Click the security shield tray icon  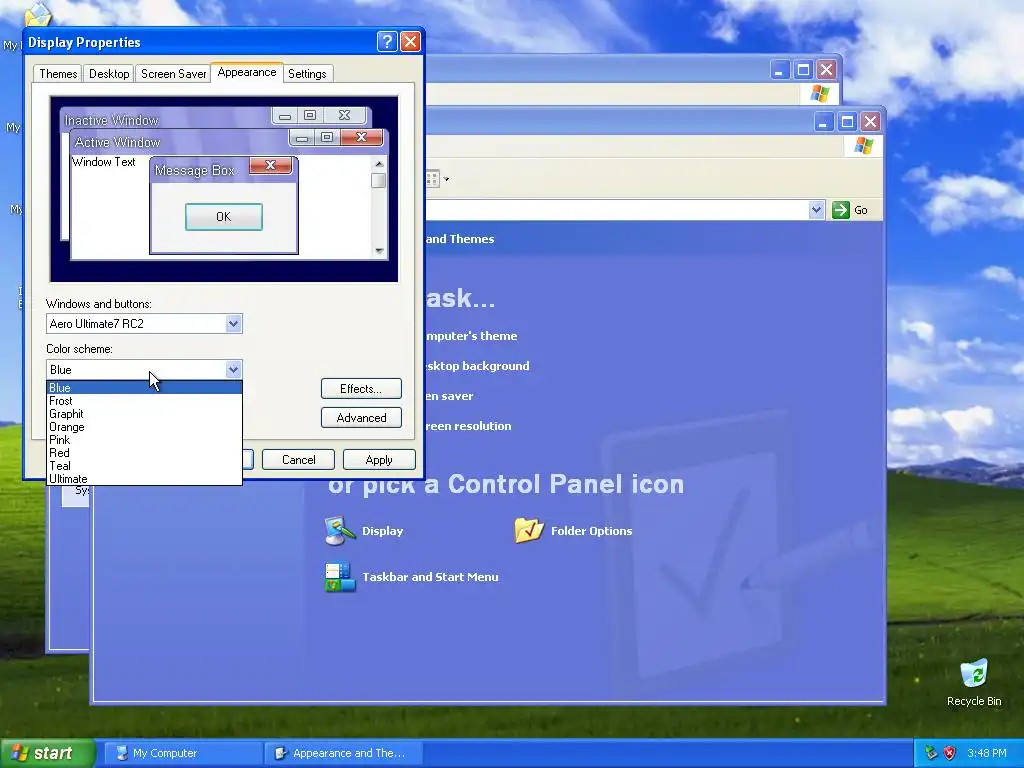pyautogui.click(x=950, y=753)
